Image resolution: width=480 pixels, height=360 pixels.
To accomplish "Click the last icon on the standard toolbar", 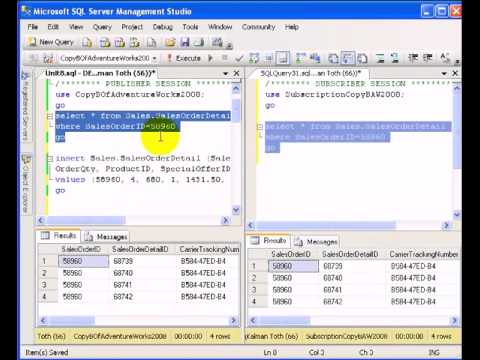I will [x=217, y=42].
